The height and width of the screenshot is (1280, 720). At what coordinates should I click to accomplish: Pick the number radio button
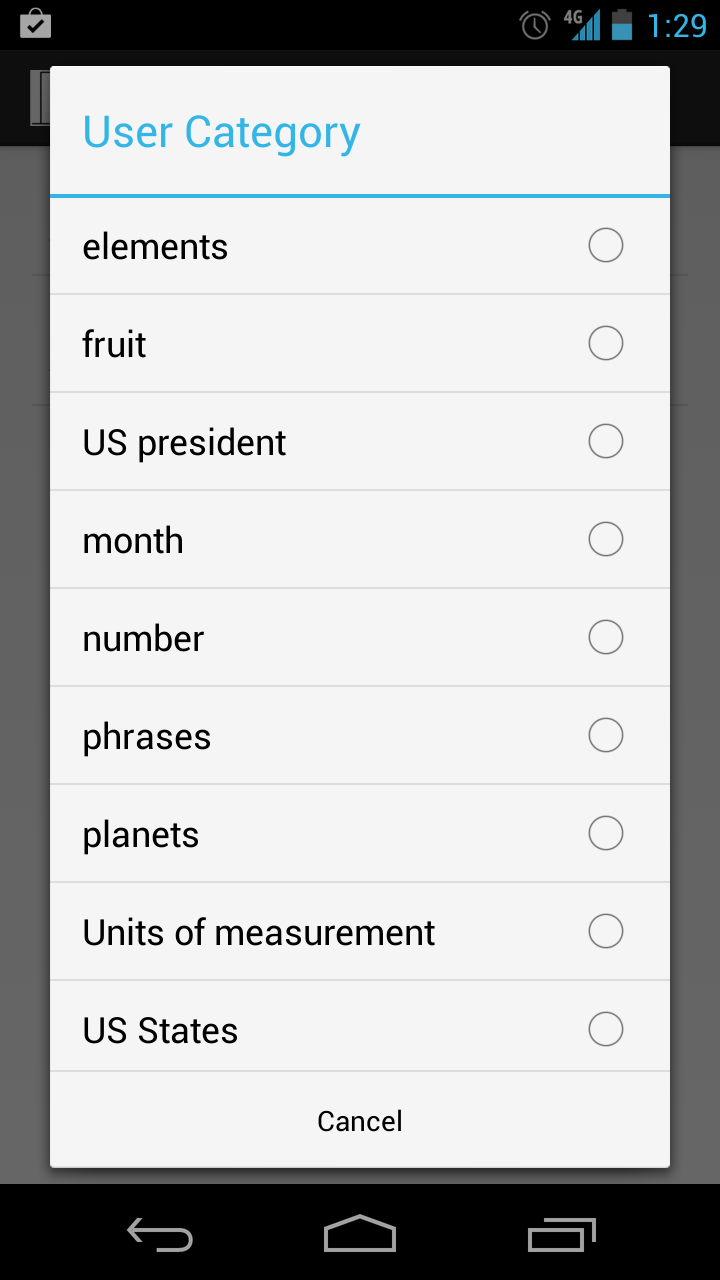(605, 637)
